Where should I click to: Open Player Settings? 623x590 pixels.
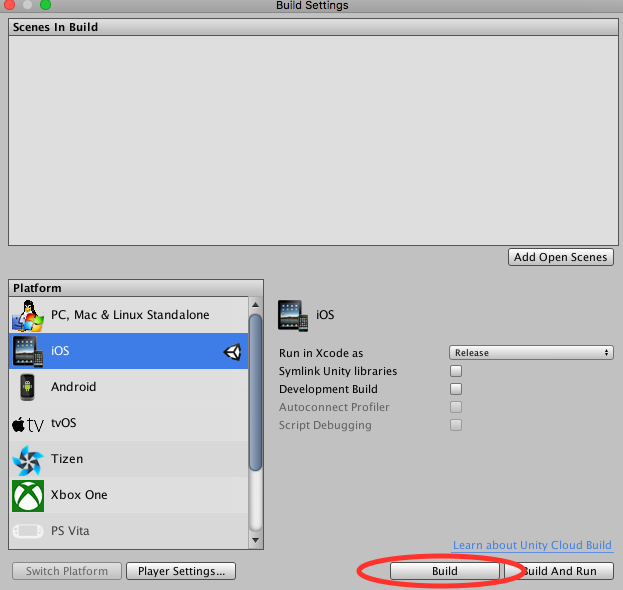coord(181,571)
